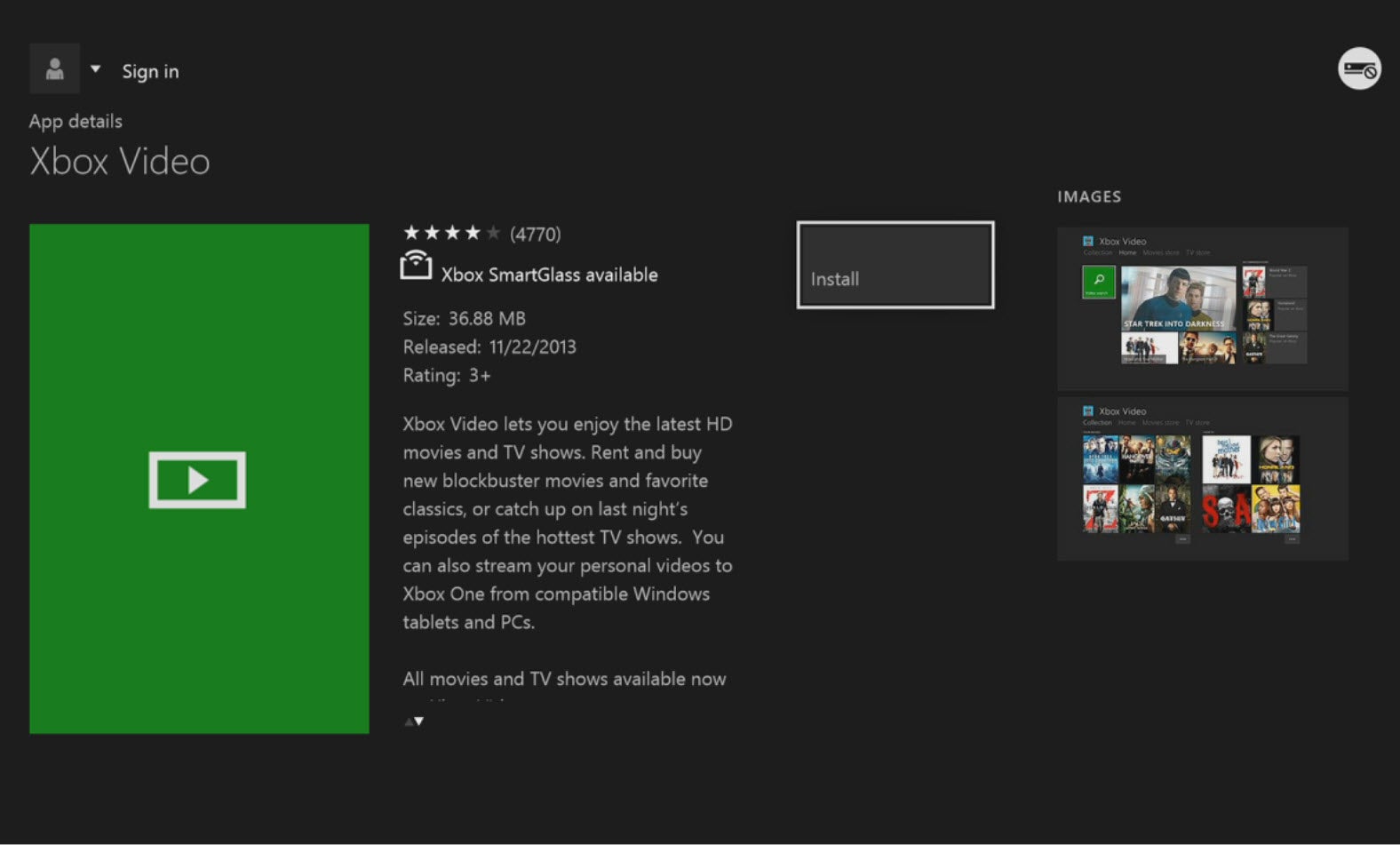Click the green Xbox Video app tile
The height and width of the screenshot is (845, 1400).
199,478
